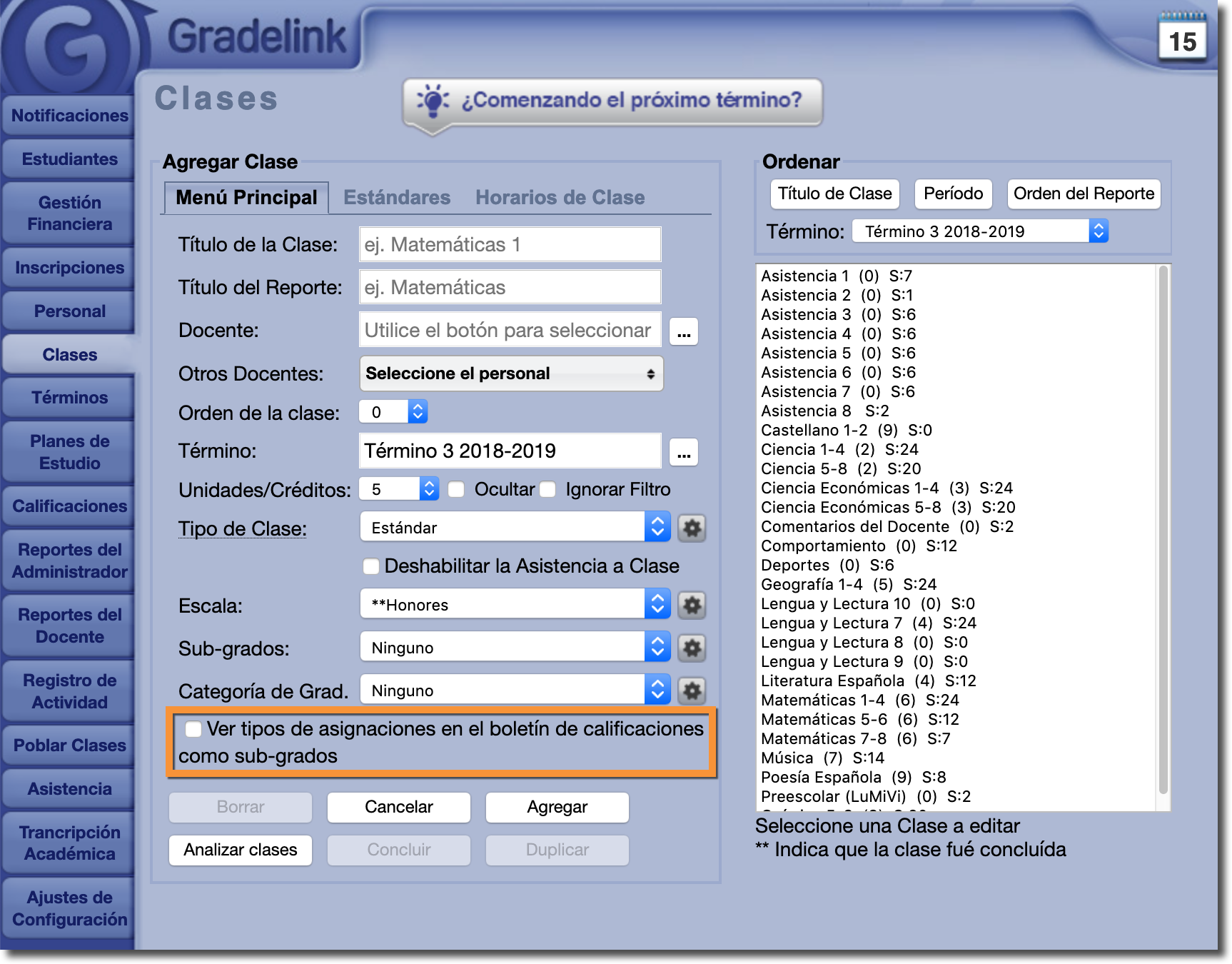Screen dimensions: 1232x964
Task: Open settings gear next to Escala
Action: (x=691, y=606)
